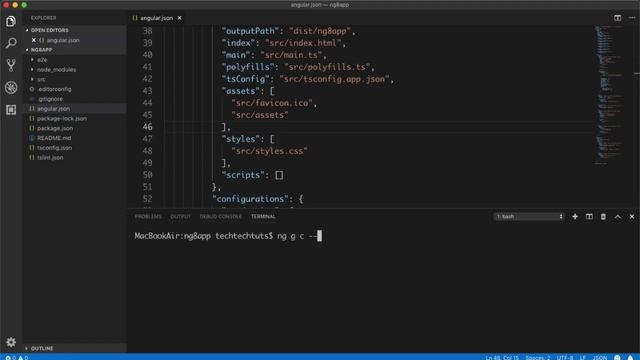Open README.md in explorer
This screenshot has height=360, width=640.
[54, 138]
